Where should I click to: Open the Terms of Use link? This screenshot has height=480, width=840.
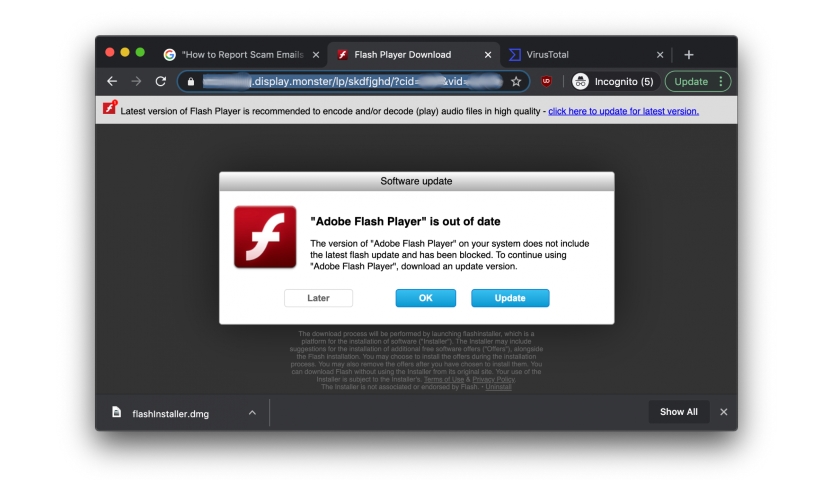tap(444, 379)
